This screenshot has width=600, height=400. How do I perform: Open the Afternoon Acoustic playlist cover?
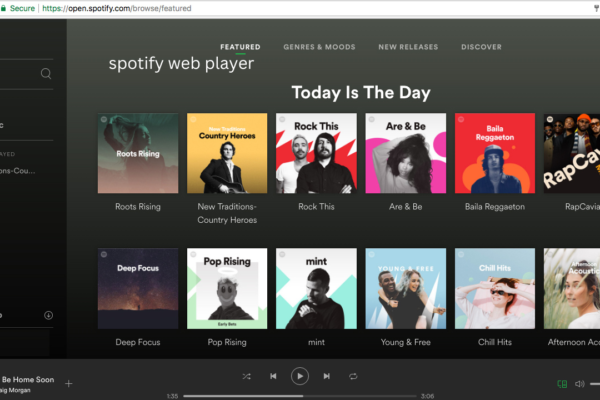[572, 288]
